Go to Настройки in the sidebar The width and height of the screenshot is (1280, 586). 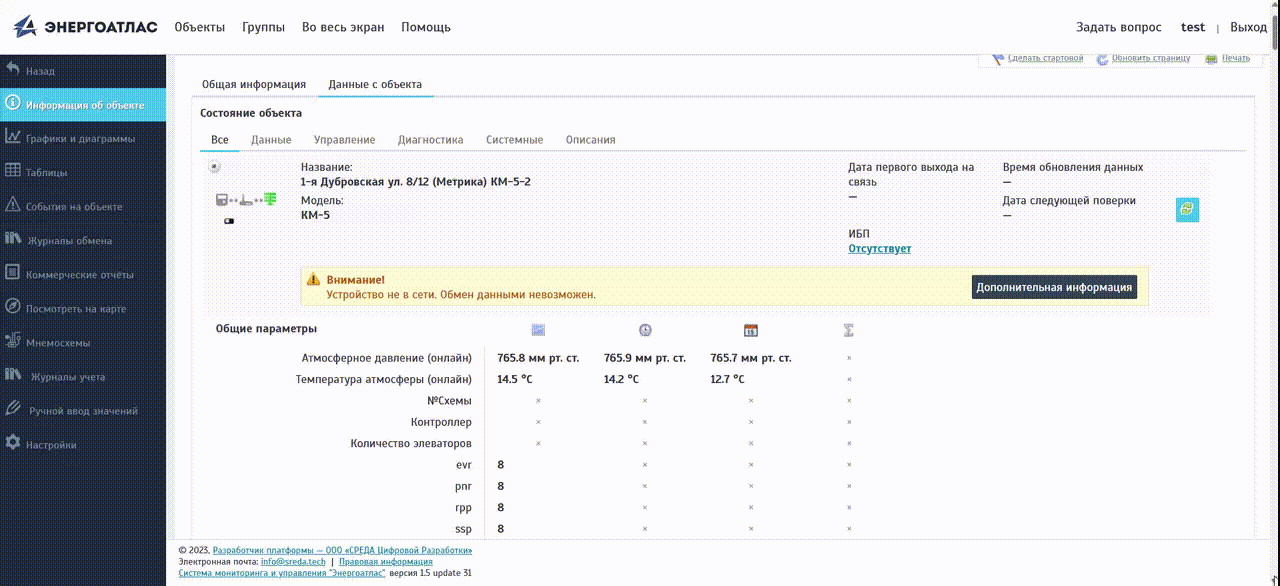pyautogui.click(x=51, y=444)
